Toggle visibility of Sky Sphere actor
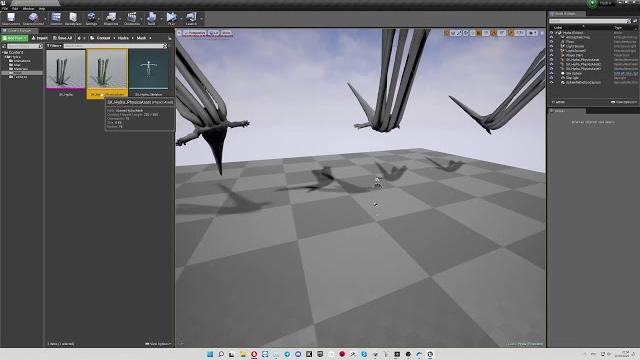Screen dimensions: 640x360 click(551, 73)
